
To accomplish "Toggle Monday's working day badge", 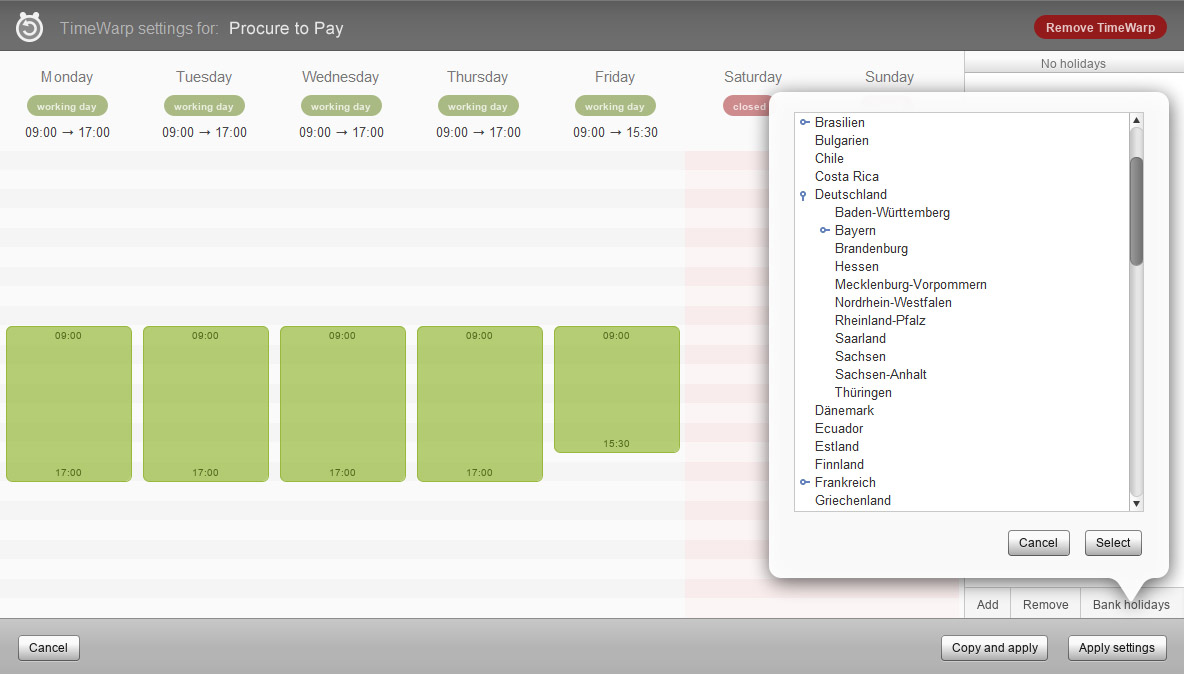I will pyautogui.click(x=67, y=105).
